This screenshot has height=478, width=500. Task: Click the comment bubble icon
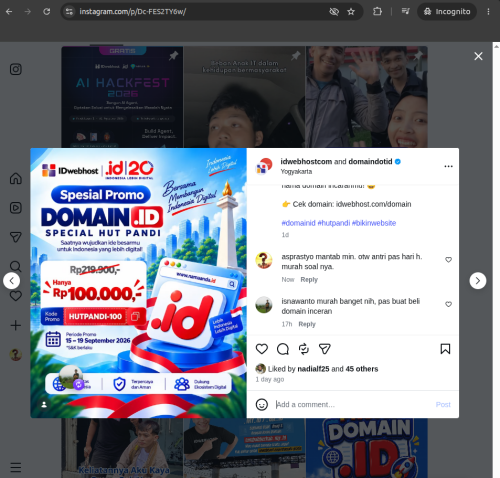click(x=283, y=349)
